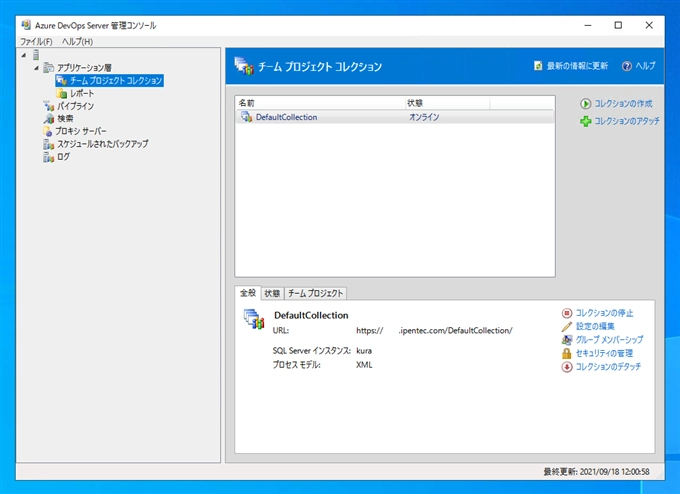Image resolution: width=680 pixels, height=494 pixels.
Task: Click the large DefaultCollection icon in details
Action: pos(254,319)
